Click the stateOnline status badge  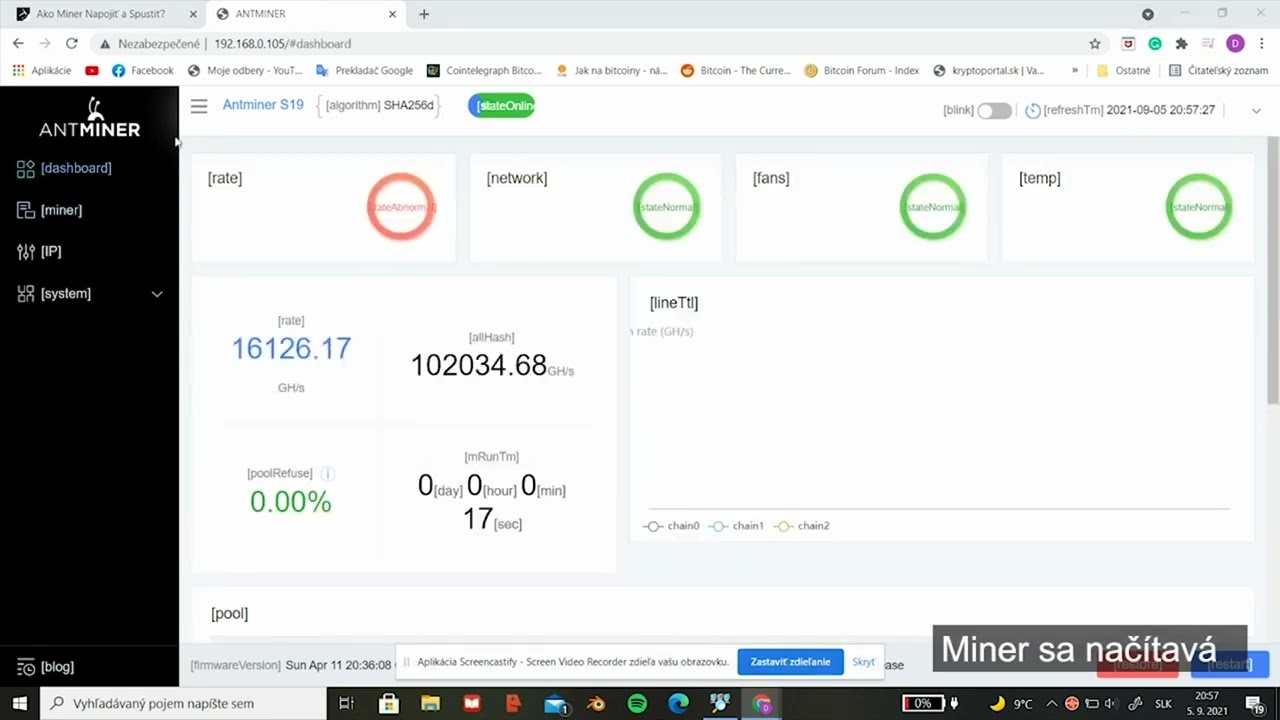tap(502, 106)
